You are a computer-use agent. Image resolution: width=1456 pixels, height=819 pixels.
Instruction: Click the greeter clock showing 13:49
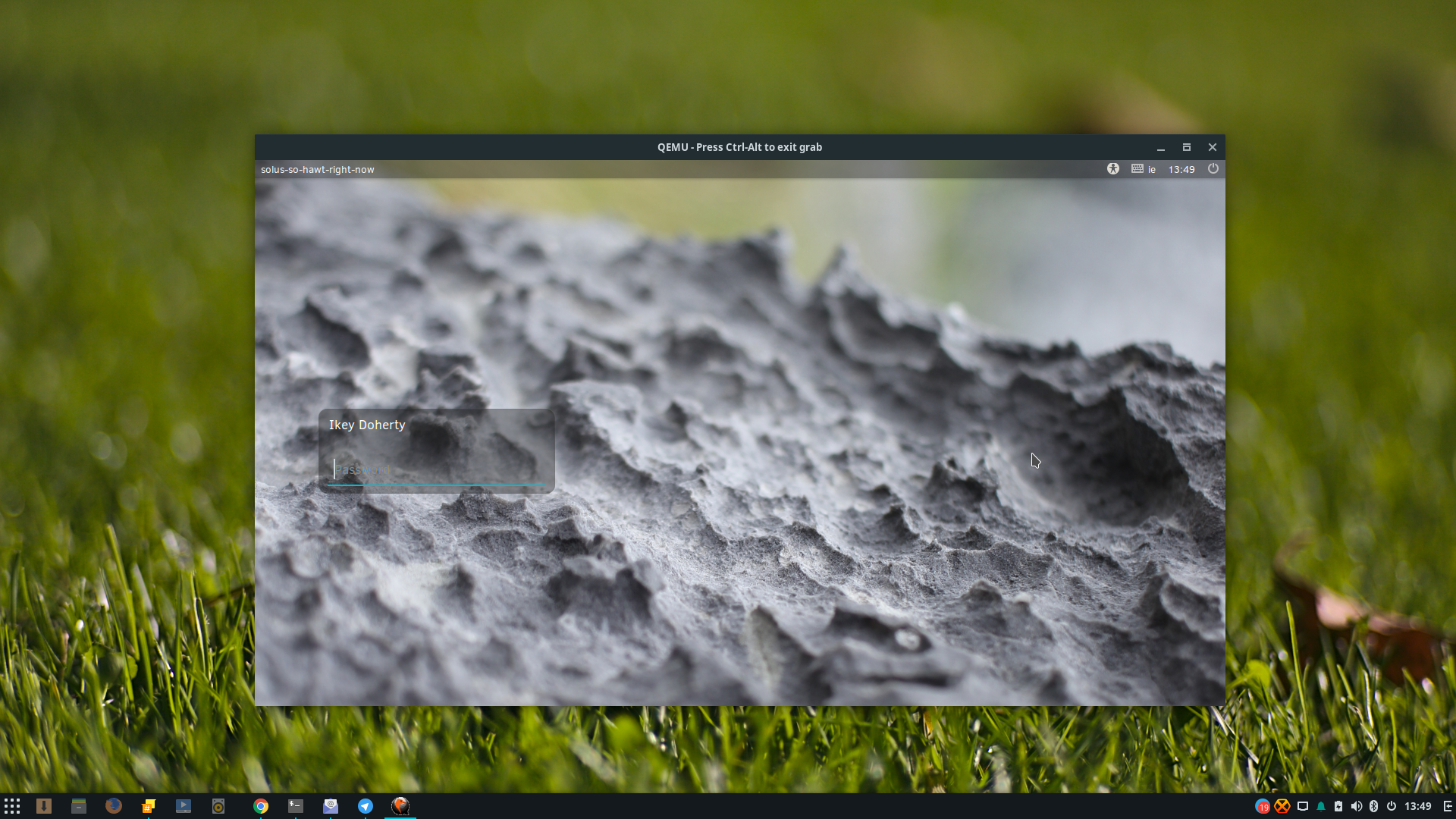(1181, 169)
